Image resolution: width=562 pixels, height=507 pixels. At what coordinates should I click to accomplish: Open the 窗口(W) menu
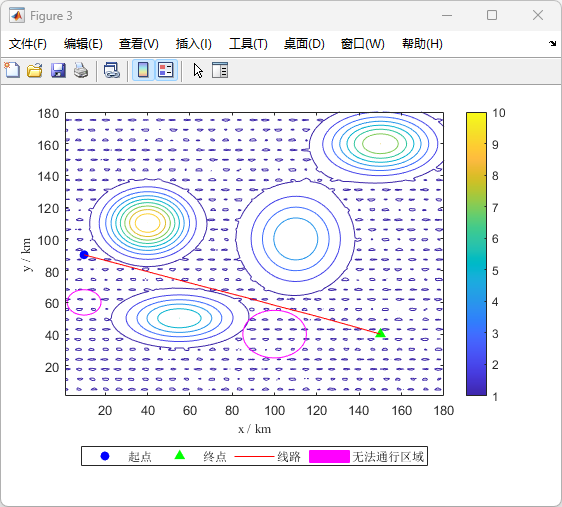[x=362, y=44]
